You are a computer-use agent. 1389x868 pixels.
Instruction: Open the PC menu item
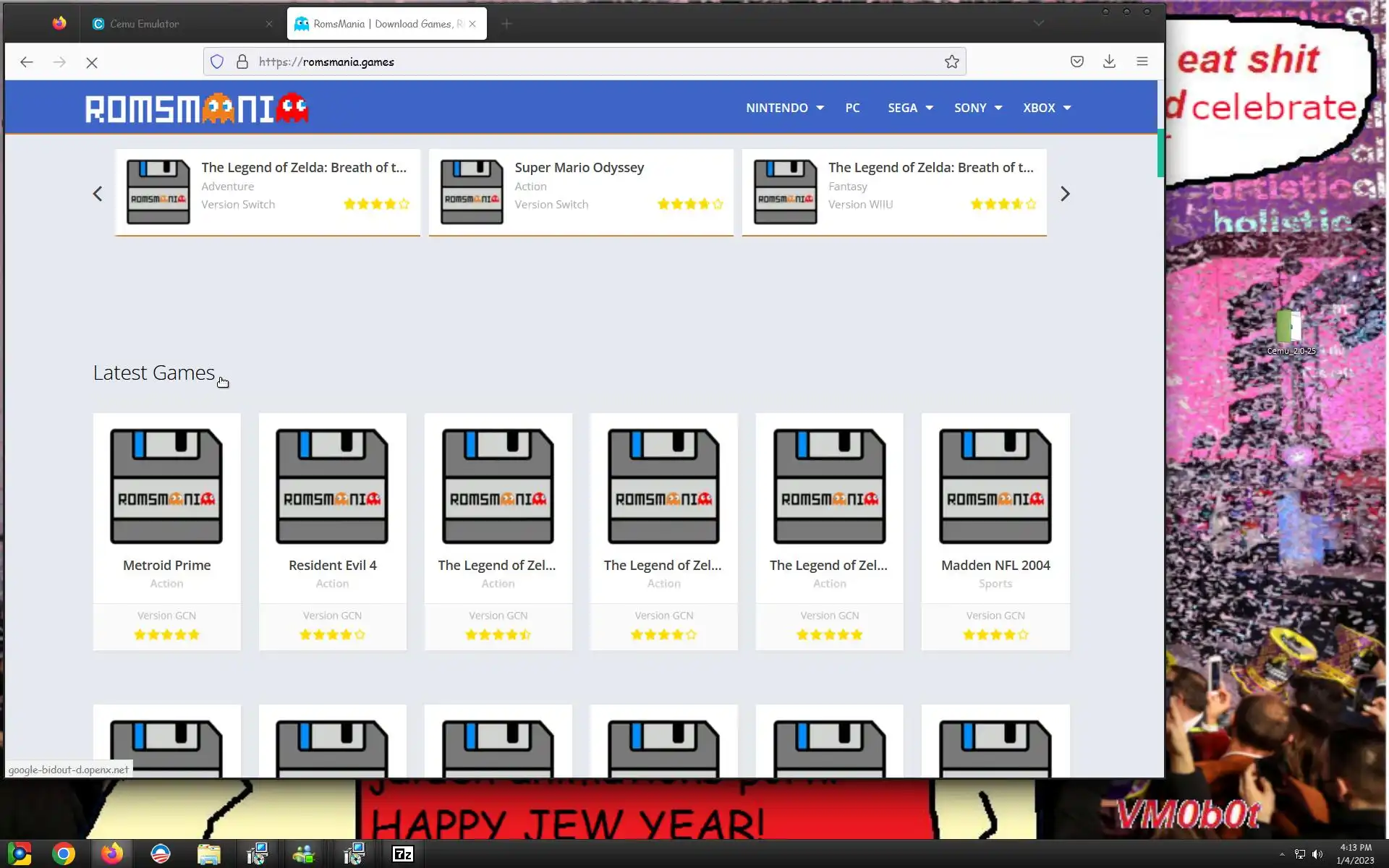852,108
